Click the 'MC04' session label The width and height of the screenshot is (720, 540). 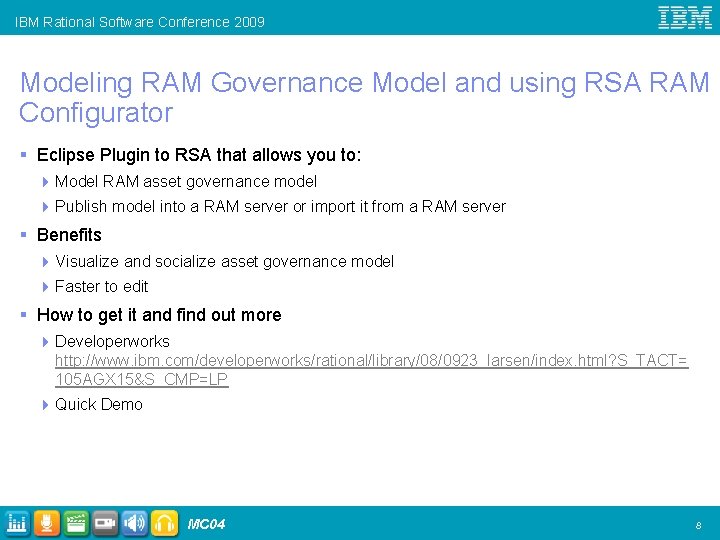[206, 524]
